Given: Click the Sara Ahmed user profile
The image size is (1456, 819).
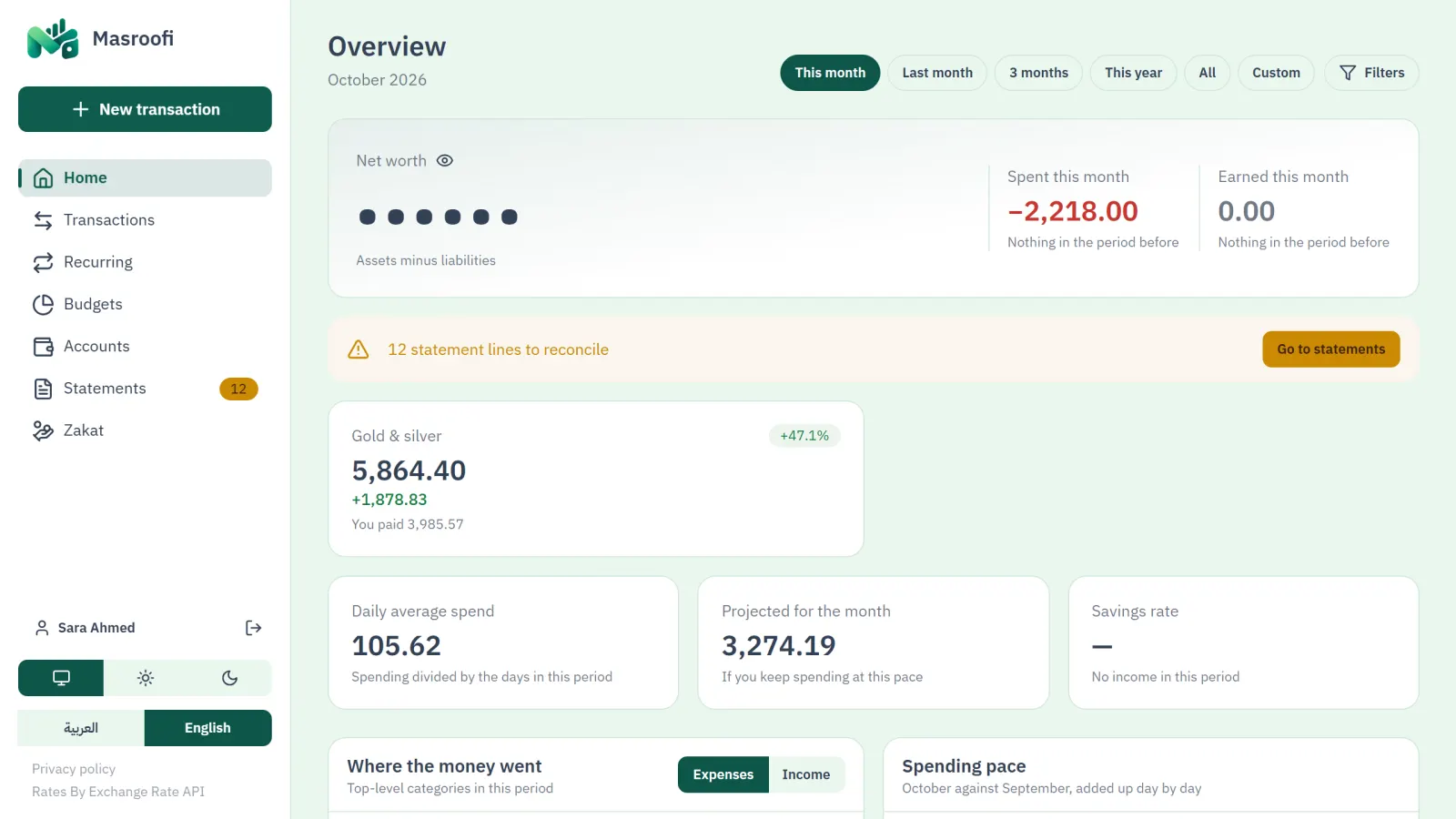Looking at the screenshot, I should (85, 628).
